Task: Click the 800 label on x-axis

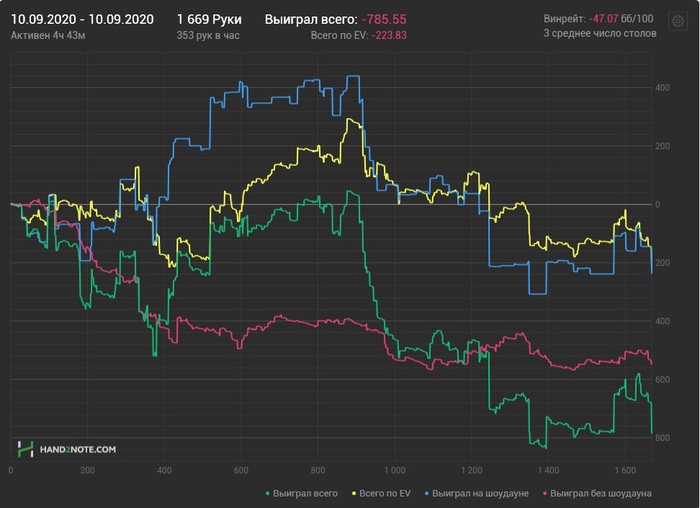Action: tap(318, 471)
